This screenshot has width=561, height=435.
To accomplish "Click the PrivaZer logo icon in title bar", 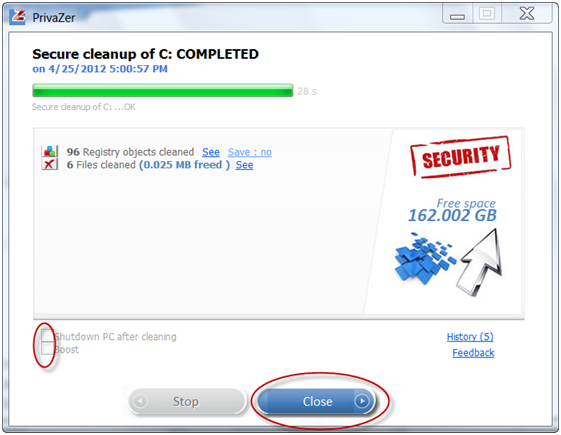I will point(17,16).
